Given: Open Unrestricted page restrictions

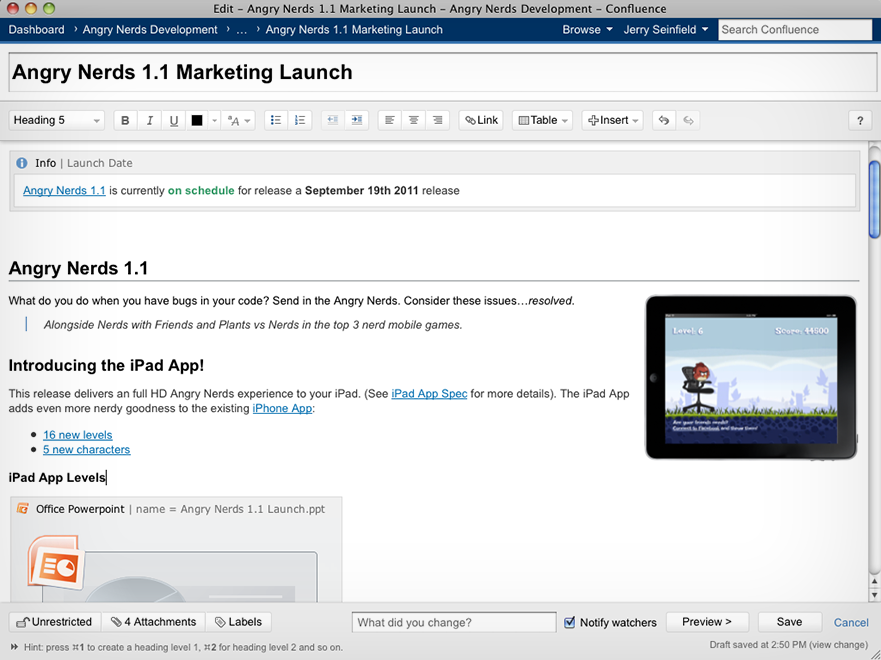Looking at the screenshot, I should tap(55, 622).
